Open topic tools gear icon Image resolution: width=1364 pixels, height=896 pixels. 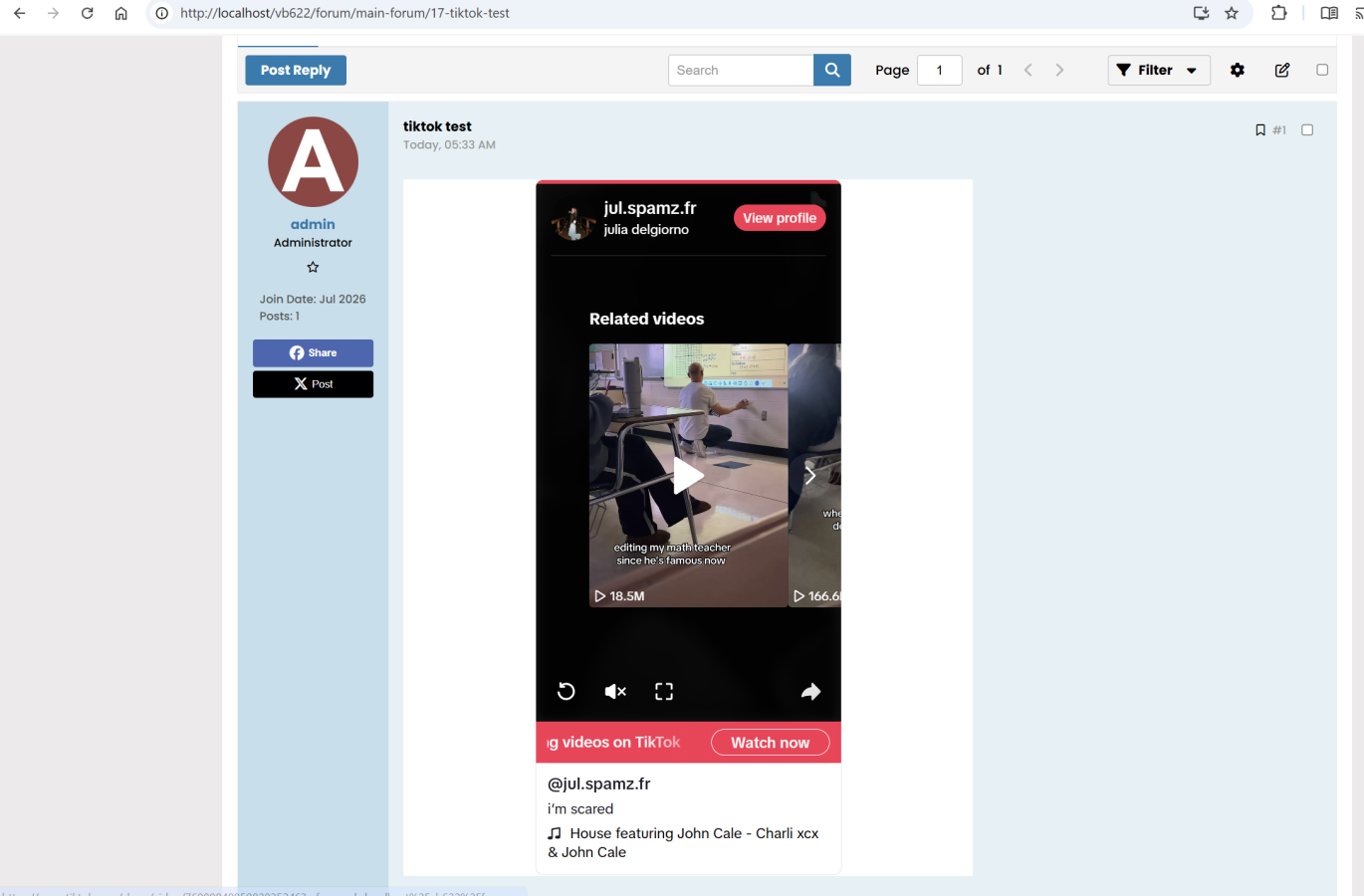pos(1238,70)
